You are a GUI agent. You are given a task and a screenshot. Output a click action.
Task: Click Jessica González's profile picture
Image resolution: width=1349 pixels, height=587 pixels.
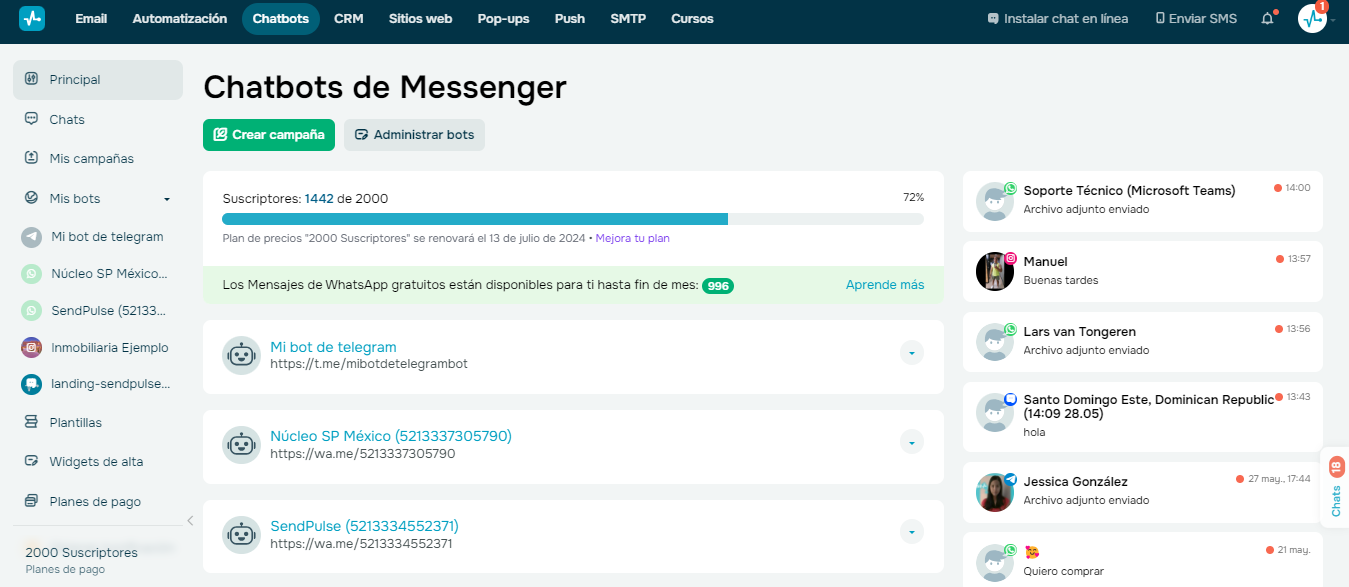994,491
